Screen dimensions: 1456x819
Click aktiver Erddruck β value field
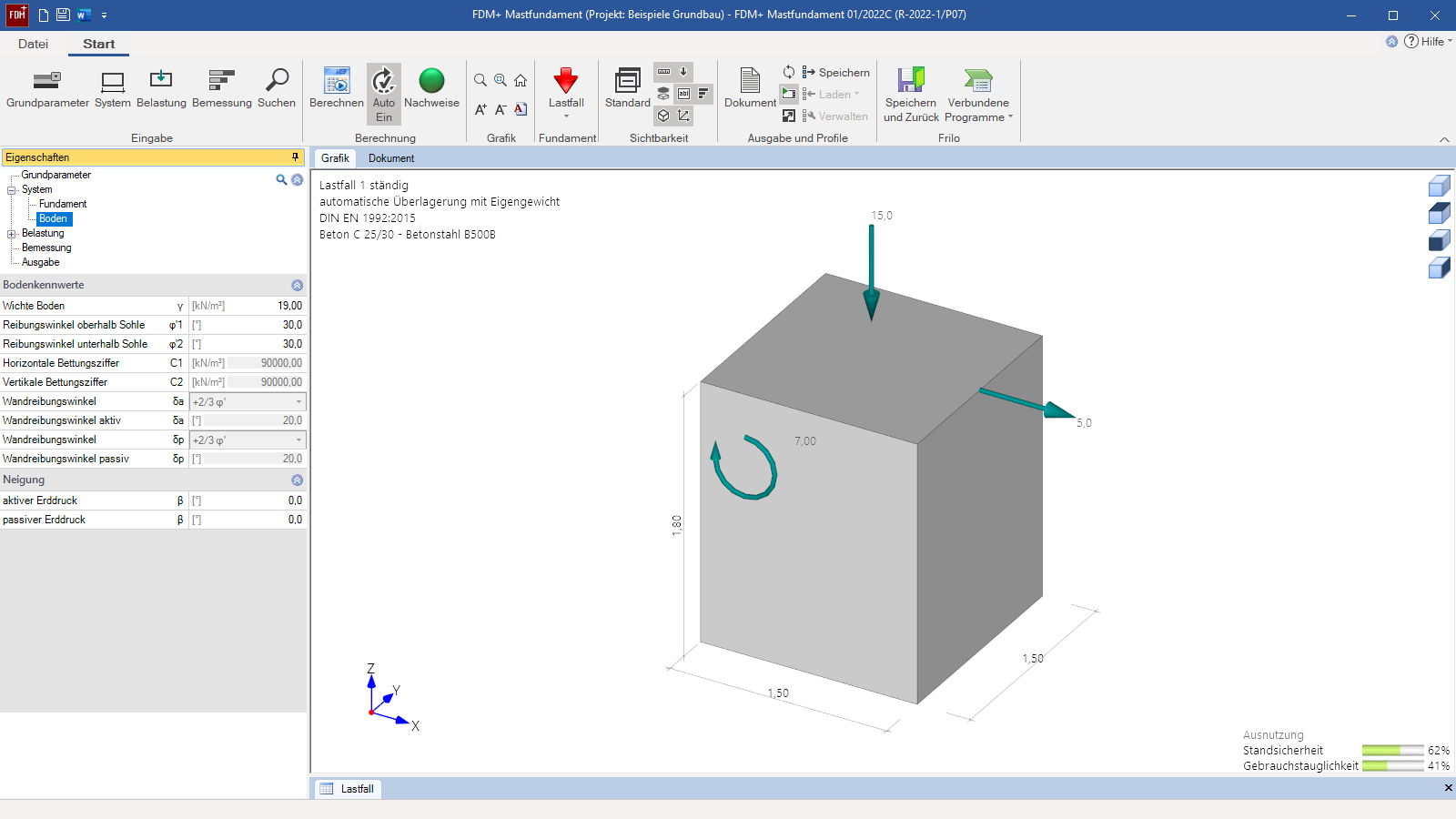[x=254, y=500]
